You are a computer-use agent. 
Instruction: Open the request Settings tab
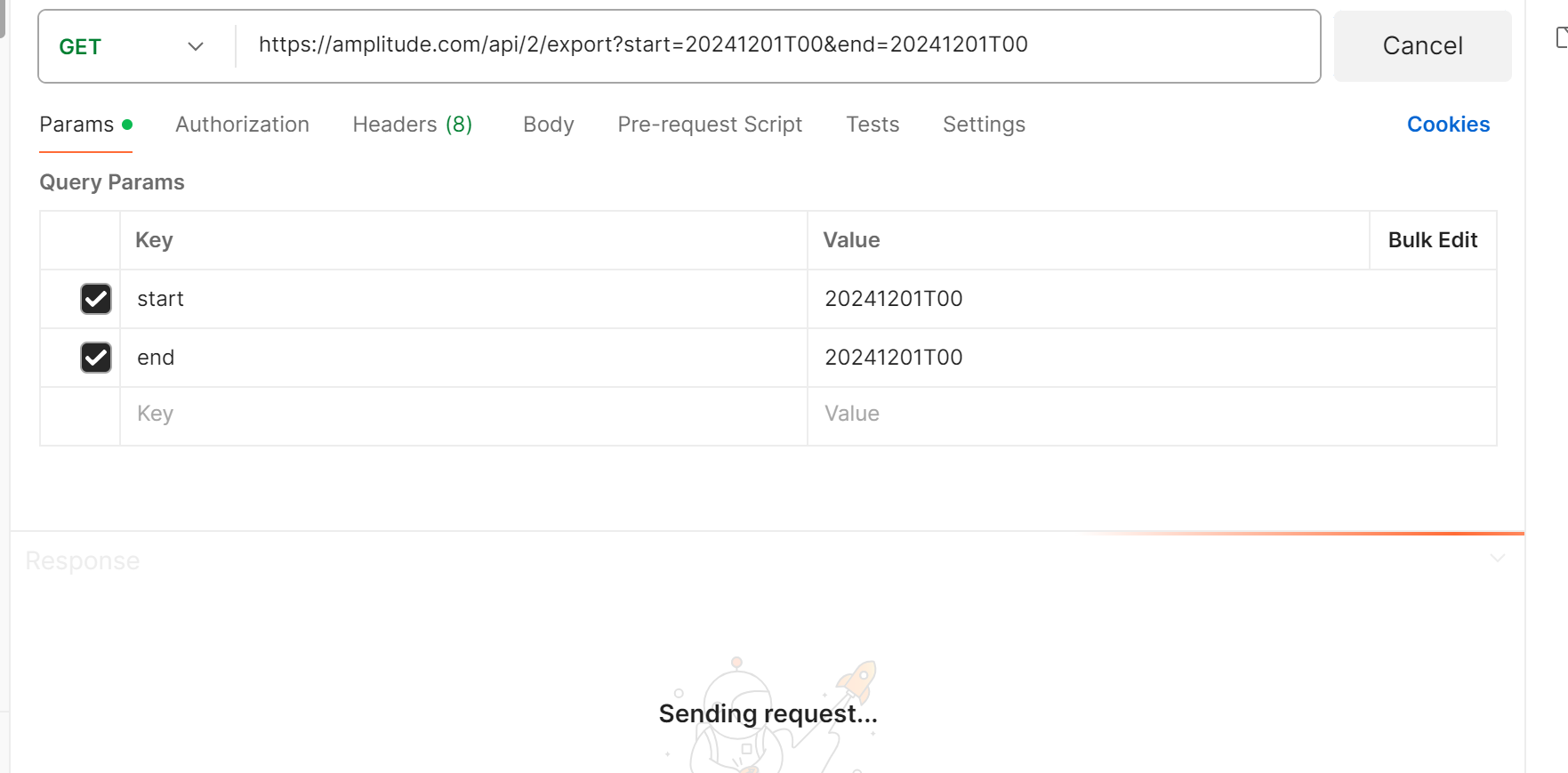coord(984,125)
